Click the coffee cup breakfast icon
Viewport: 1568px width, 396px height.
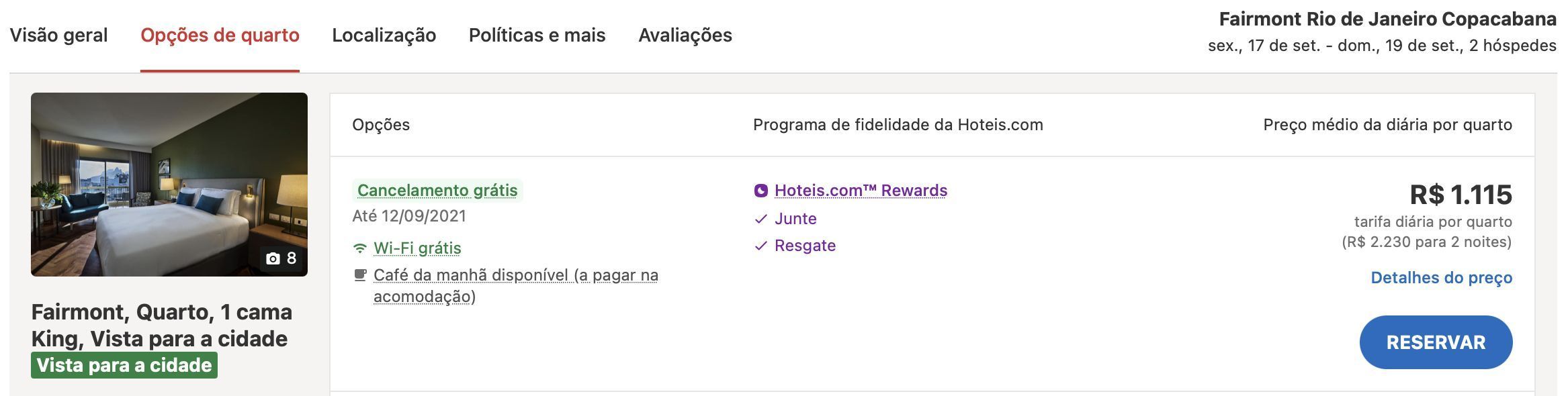click(x=360, y=275)
